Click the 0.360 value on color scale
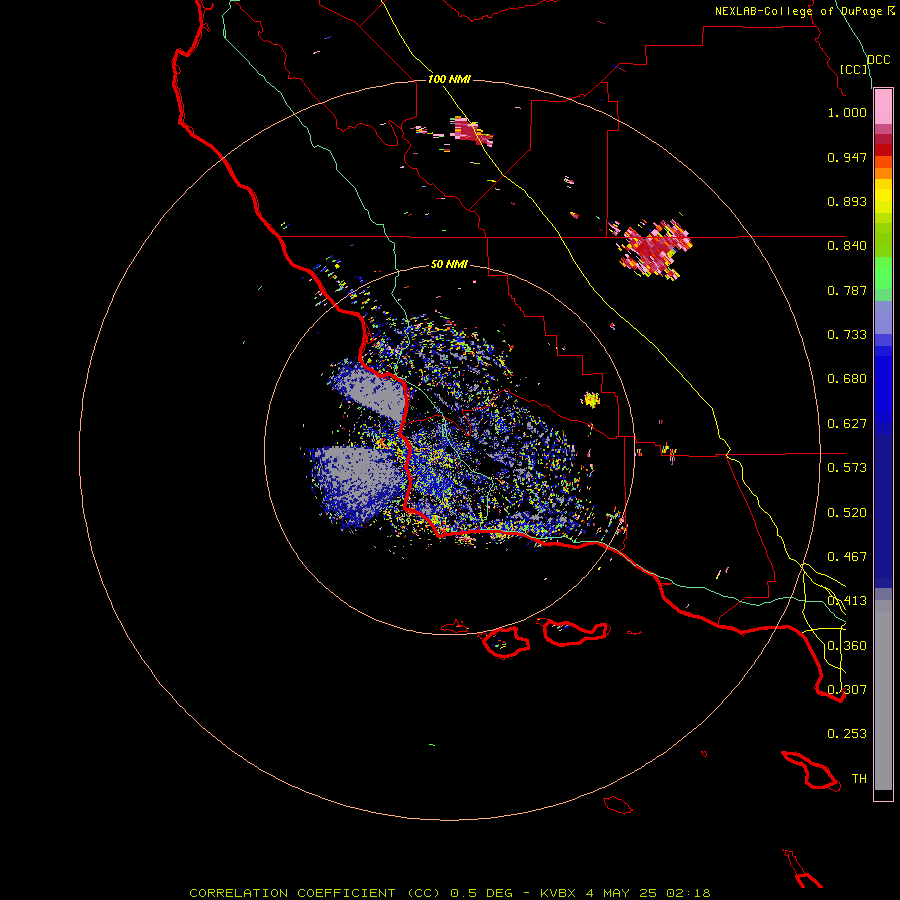This screenshot has height=900, width=900. (847, 646)
